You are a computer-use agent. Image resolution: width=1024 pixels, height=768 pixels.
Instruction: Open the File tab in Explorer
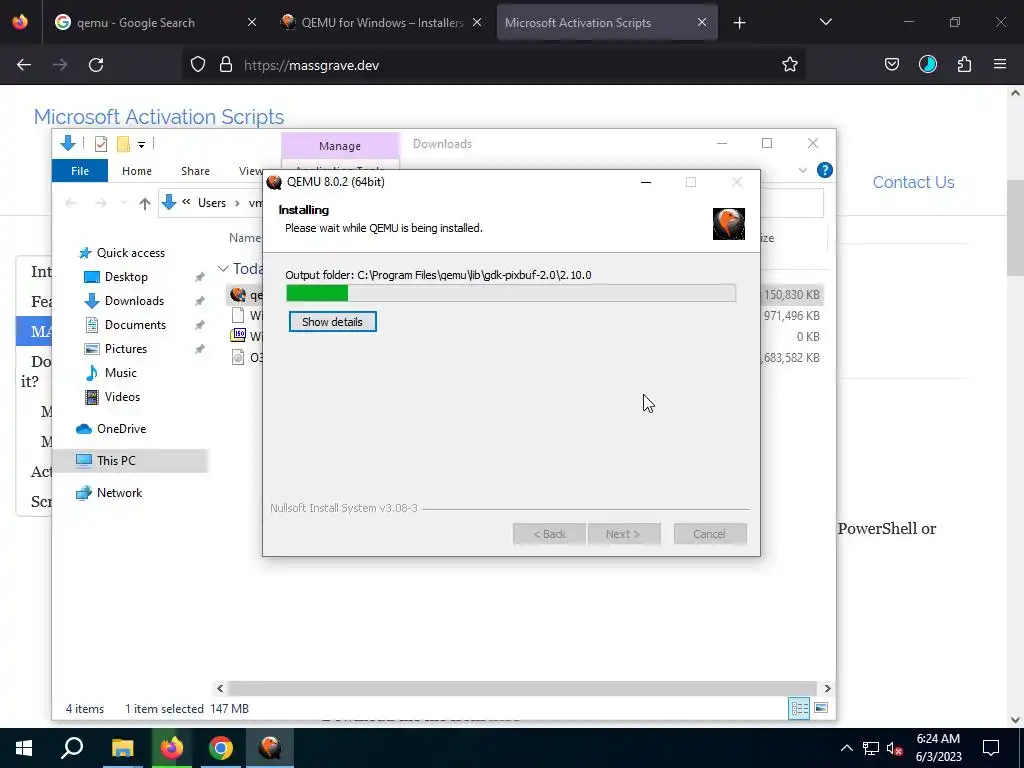tap(80, 171)
